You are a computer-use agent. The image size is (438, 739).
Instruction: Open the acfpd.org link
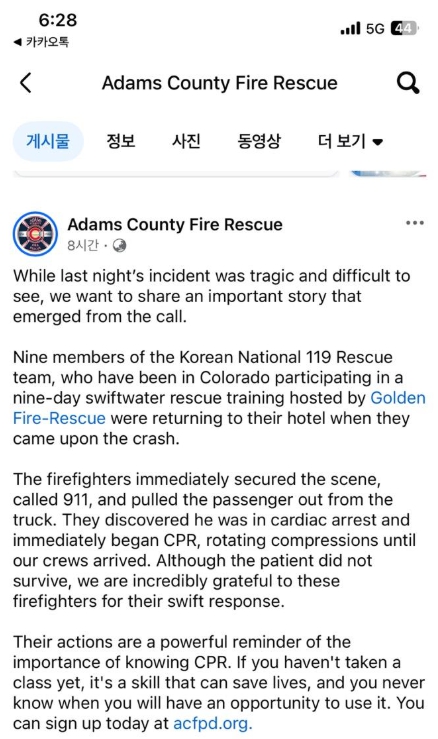(x=213, y=723)
